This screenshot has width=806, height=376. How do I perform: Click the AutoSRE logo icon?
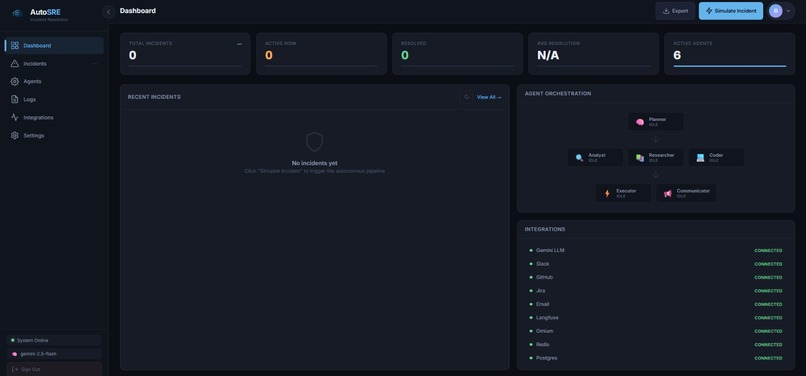(17, 13)
